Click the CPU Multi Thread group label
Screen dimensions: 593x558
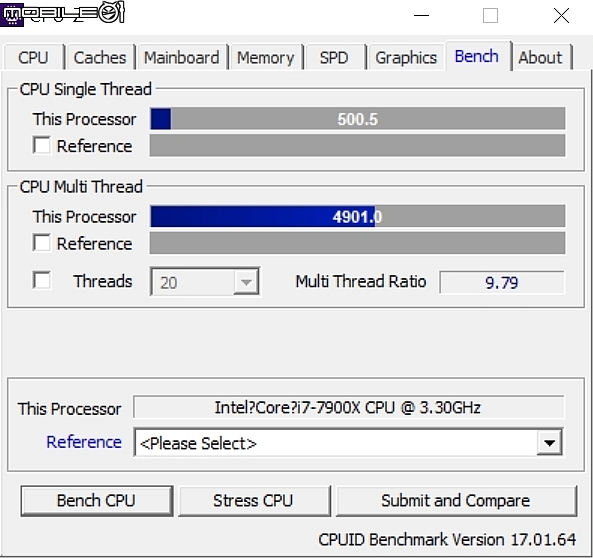click(81, 187)
